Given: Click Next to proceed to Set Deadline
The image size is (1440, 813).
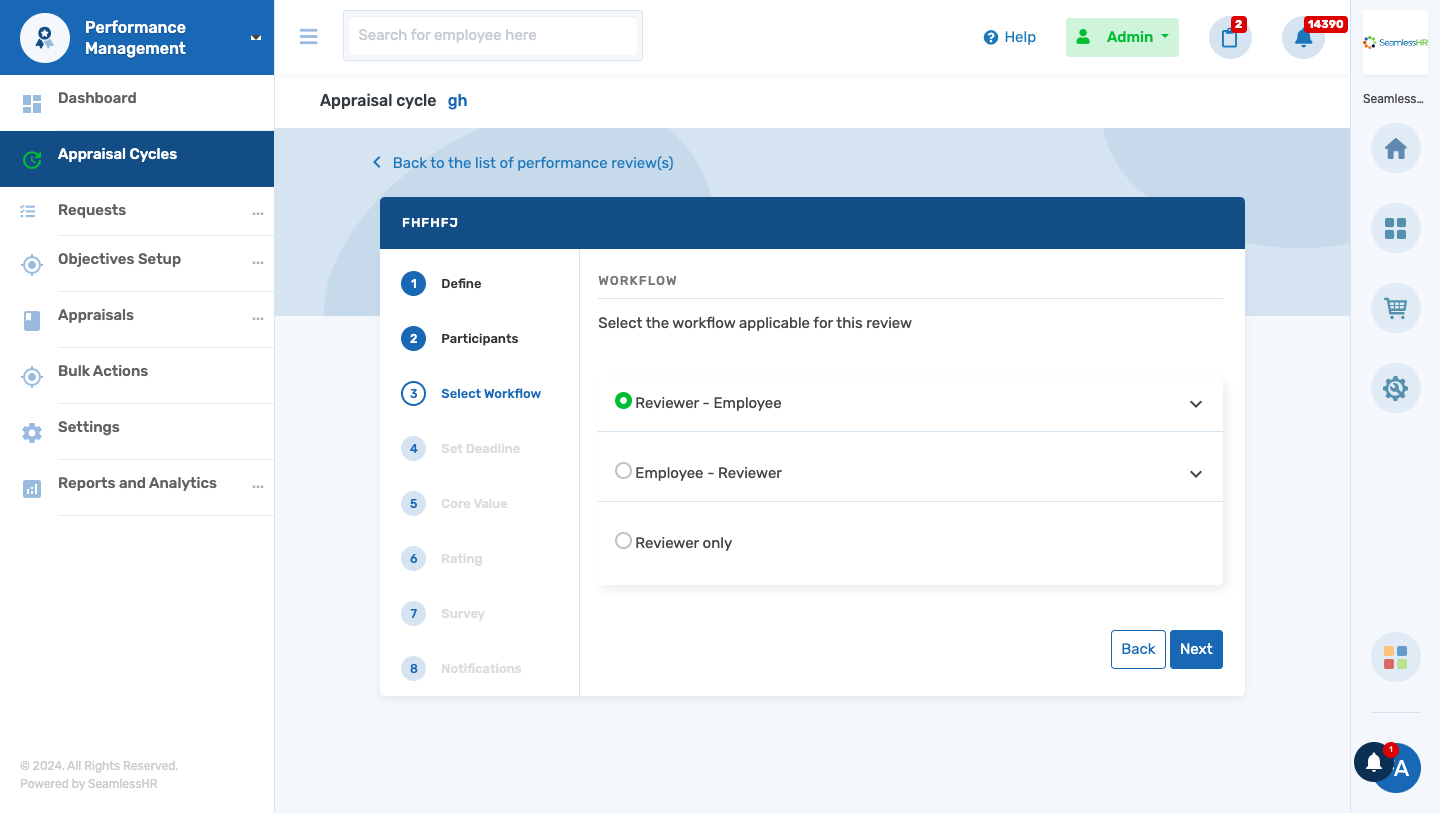Looking at the screenshot, I should 1196,649.
